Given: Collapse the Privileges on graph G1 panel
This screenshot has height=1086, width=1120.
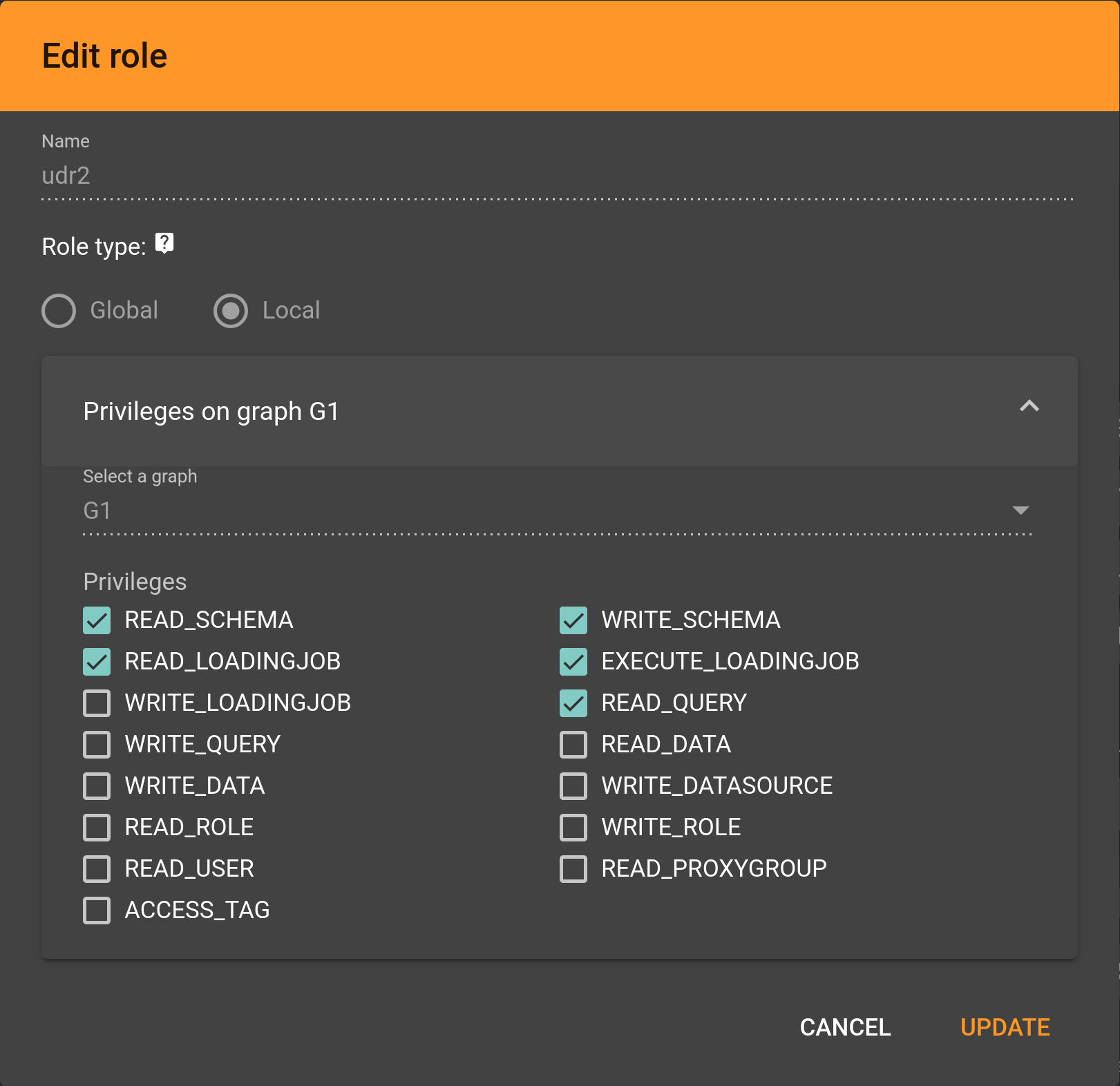Looking at the screenshot, I should click(1029, 406).
